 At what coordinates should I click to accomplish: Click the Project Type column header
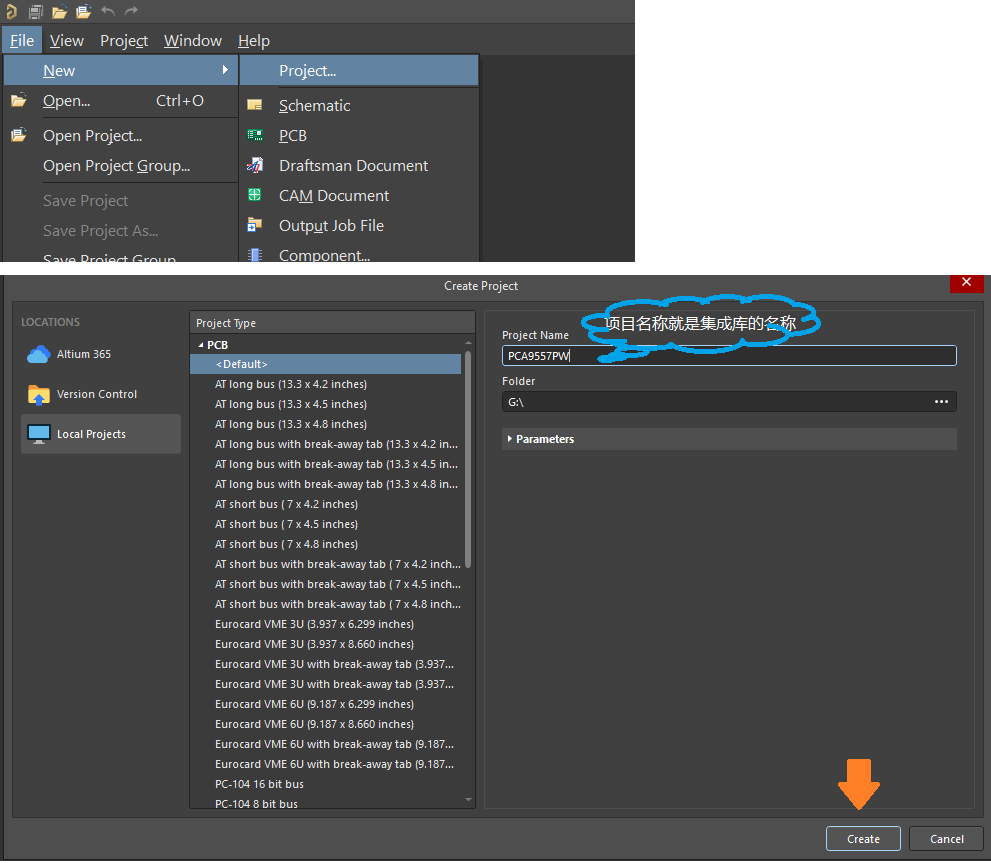coord(332,323)
